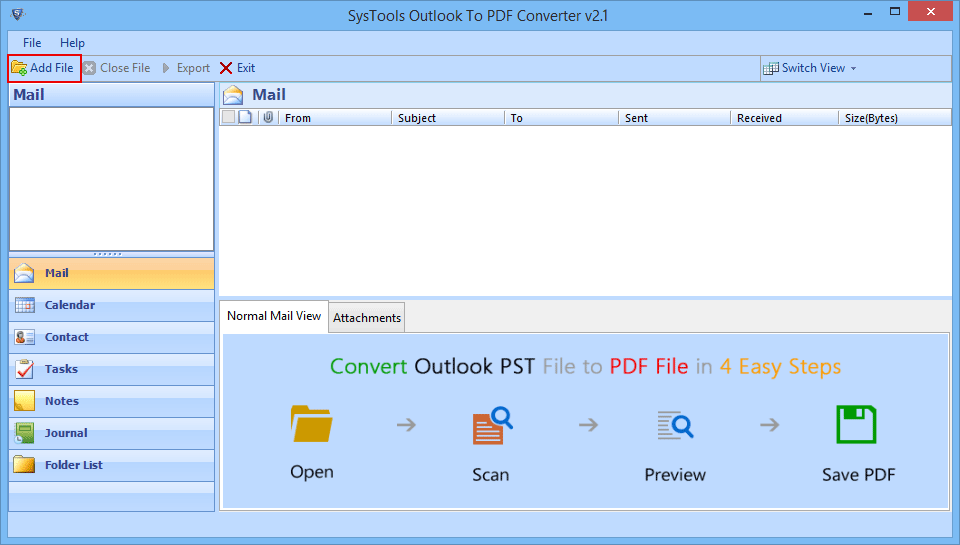This screenshot has height=545, width=960.
Task: Select Folder List in the navigation pane
Action: click(111, 465)
